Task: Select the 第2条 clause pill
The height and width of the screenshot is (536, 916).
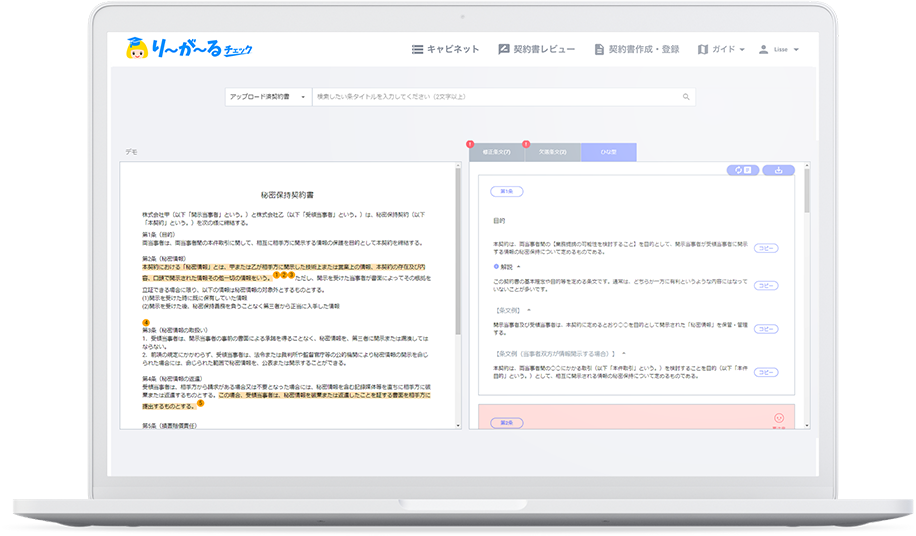Action: click(506, 423)
